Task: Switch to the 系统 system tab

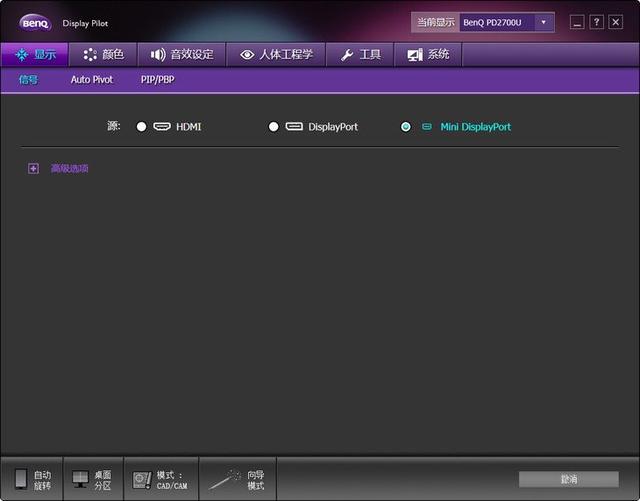Action: tap(428, 54)
